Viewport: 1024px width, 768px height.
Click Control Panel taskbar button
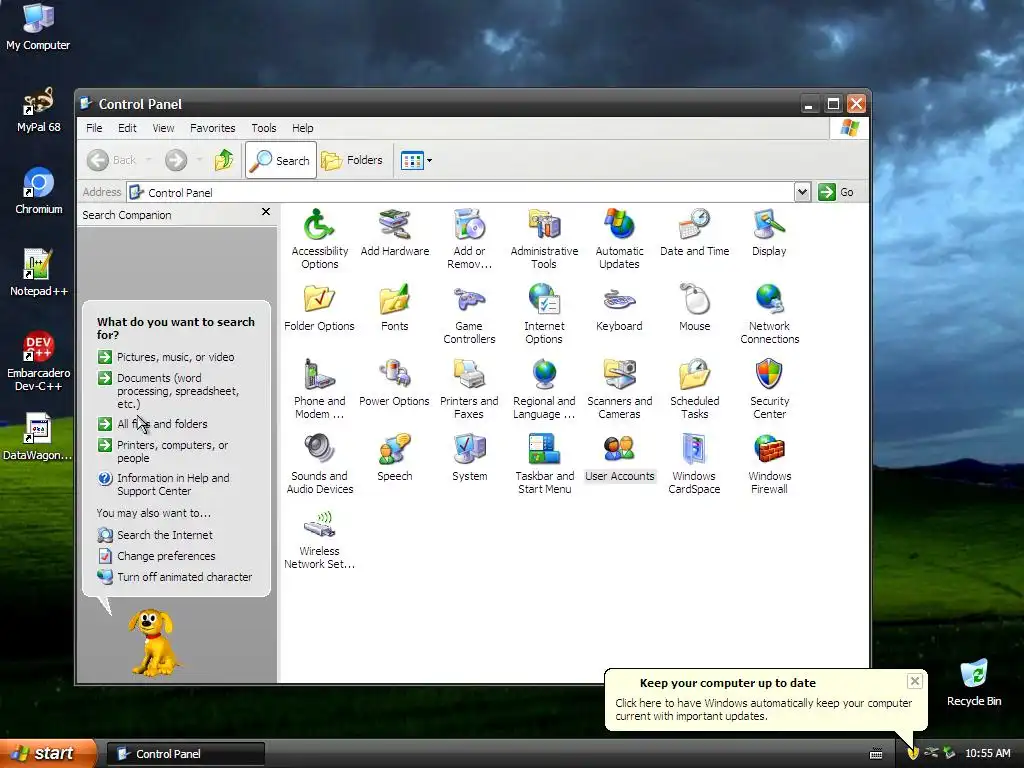click(x=185, y=754)
